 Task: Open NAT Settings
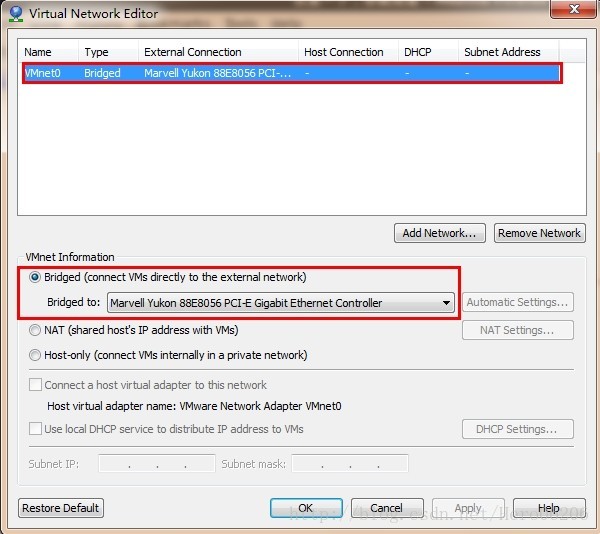518,330
